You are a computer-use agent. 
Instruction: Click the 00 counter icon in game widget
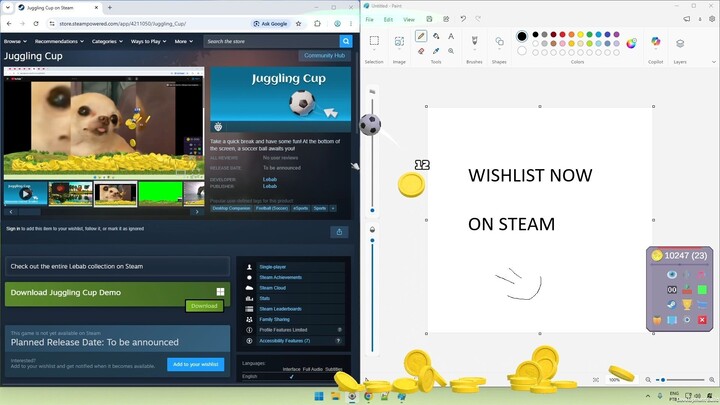(x=672, y=290)
